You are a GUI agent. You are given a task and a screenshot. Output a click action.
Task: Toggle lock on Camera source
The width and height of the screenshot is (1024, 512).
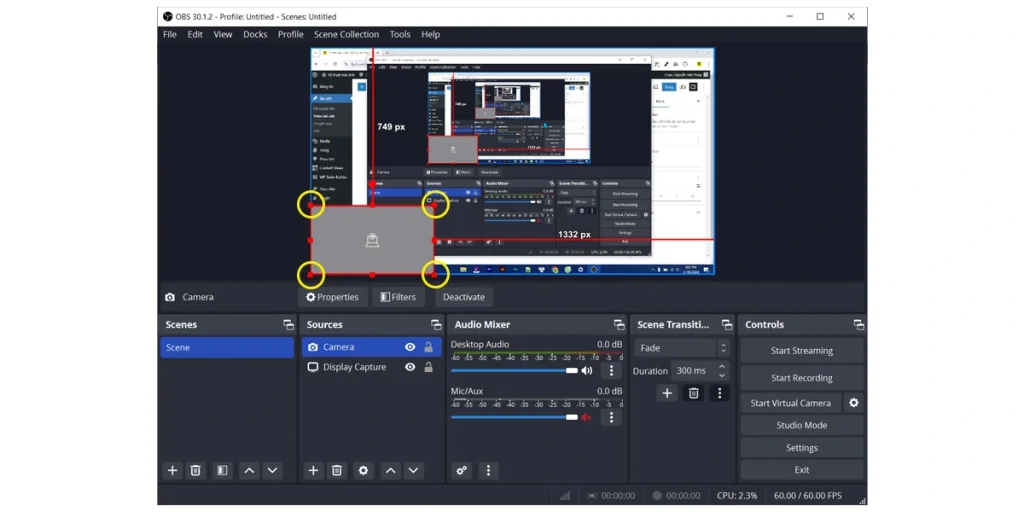click(x=428, y=347)
